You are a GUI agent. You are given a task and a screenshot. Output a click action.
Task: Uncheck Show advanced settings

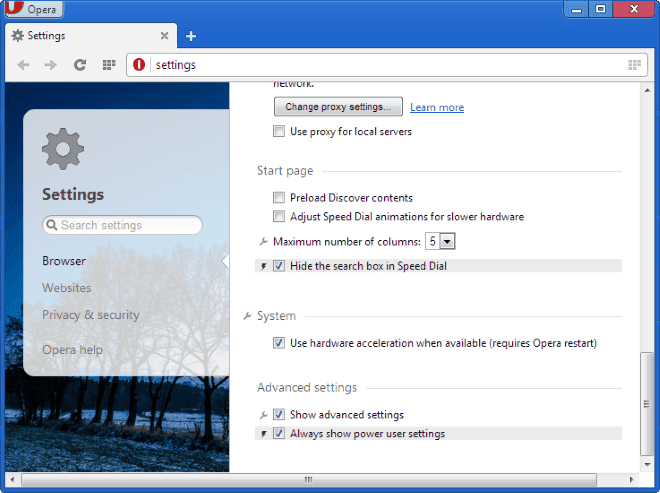[x=279, y=415]
